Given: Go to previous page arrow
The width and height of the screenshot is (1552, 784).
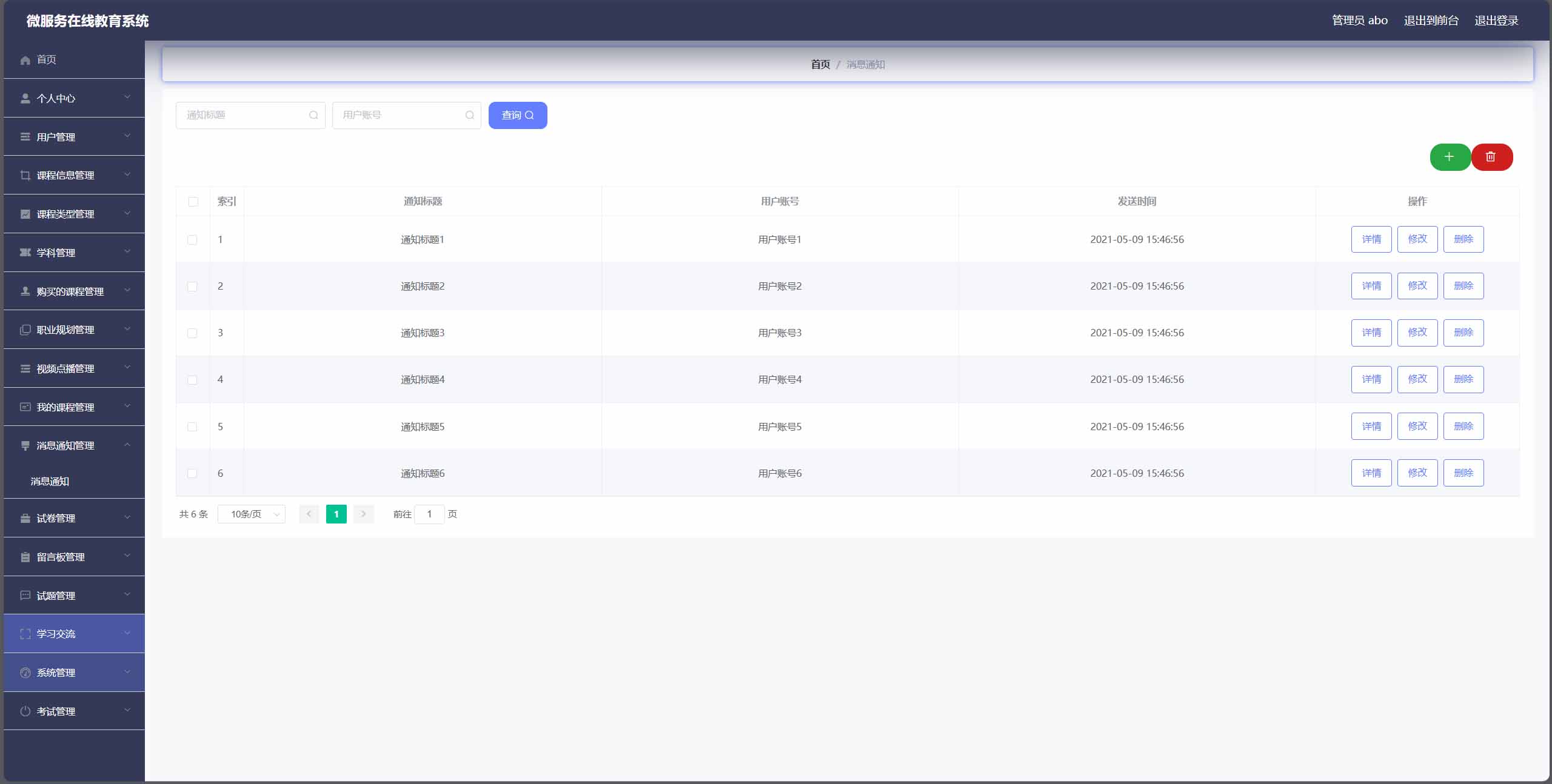Looking at the screenshot, I should coord(309,514).
